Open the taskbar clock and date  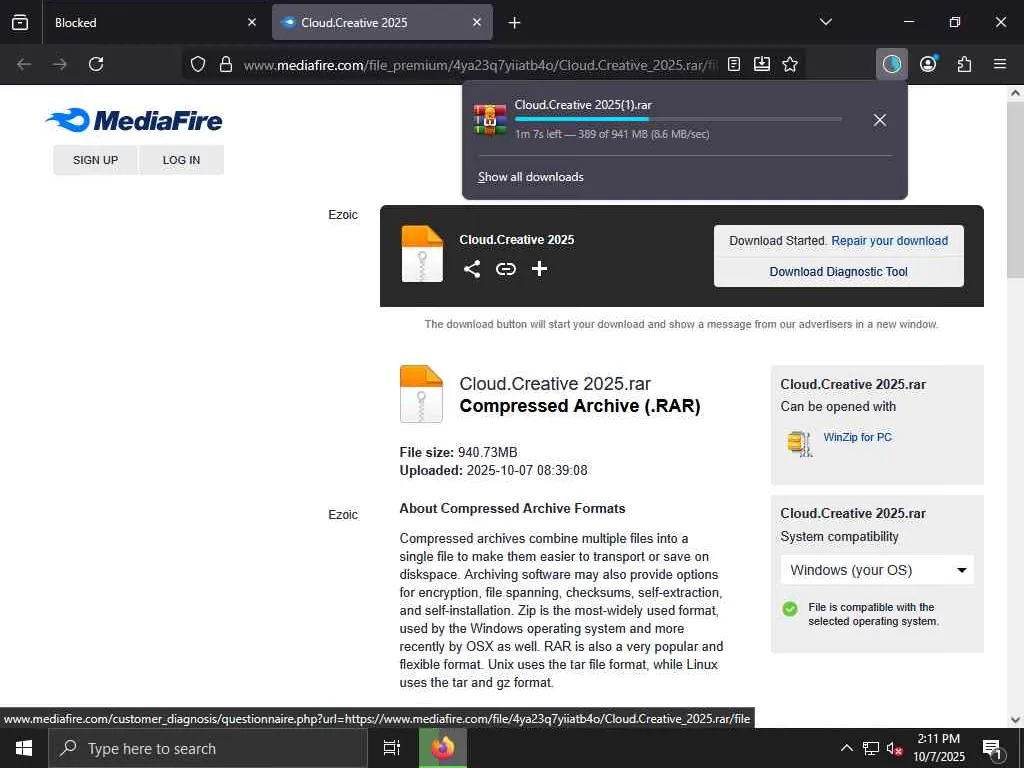click(938, 748)
